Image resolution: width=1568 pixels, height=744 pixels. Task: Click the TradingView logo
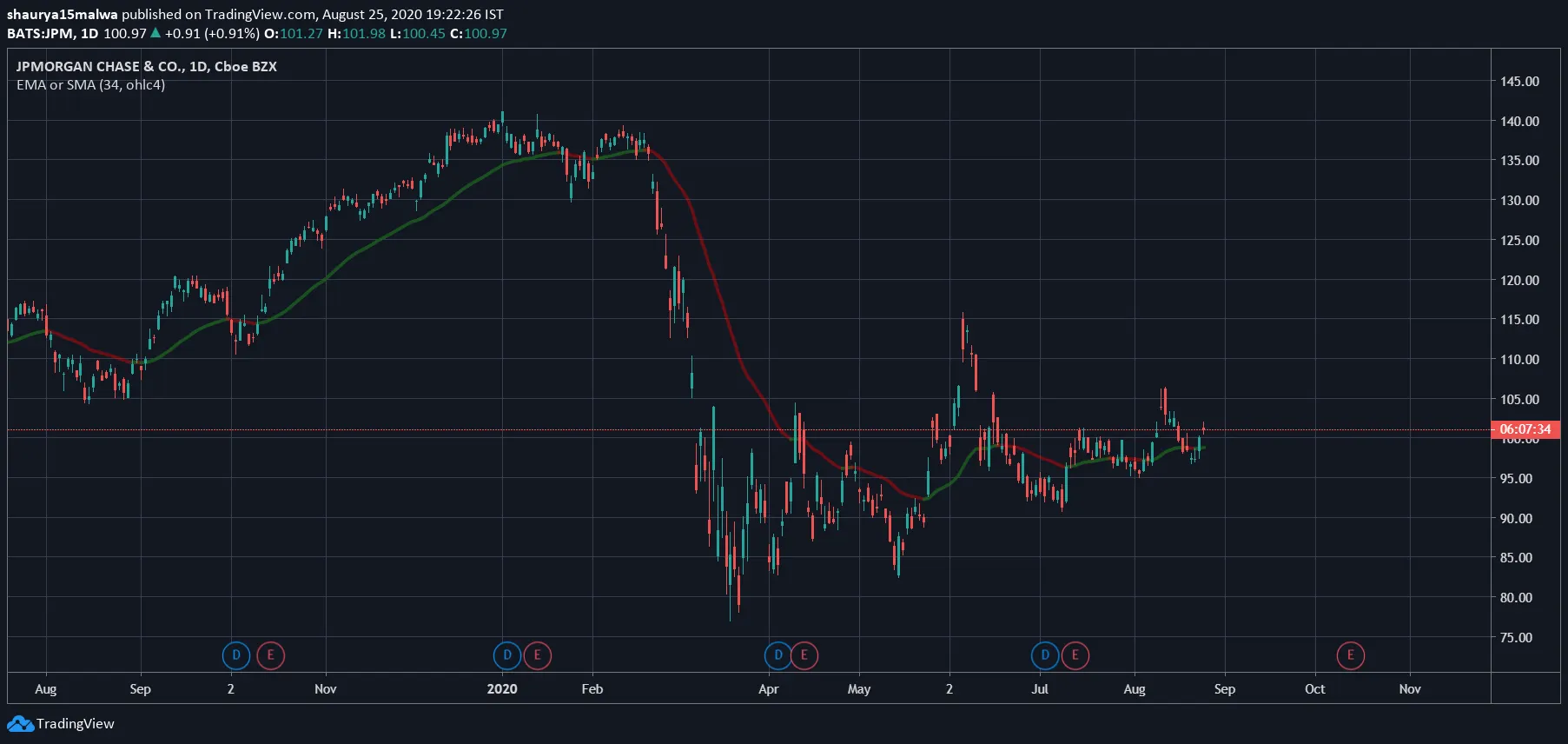(61, 723)
